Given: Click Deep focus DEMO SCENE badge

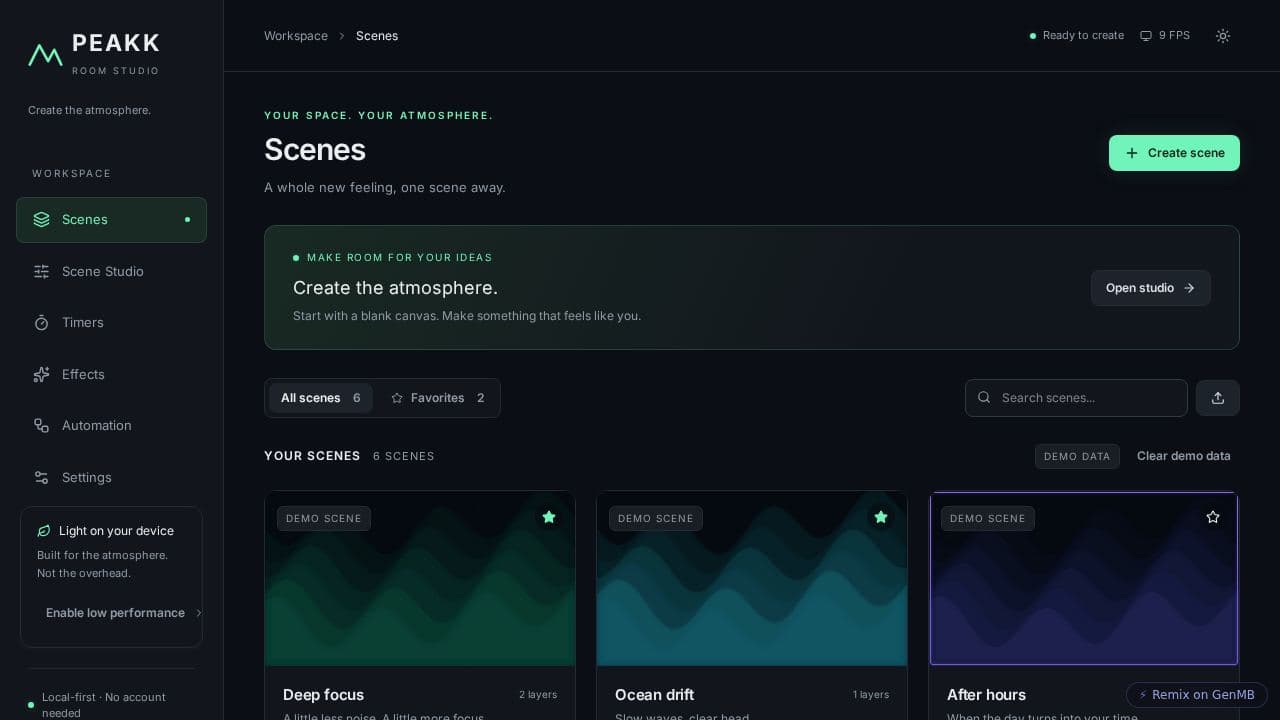Looking at the screenshot, I should 324,518.
